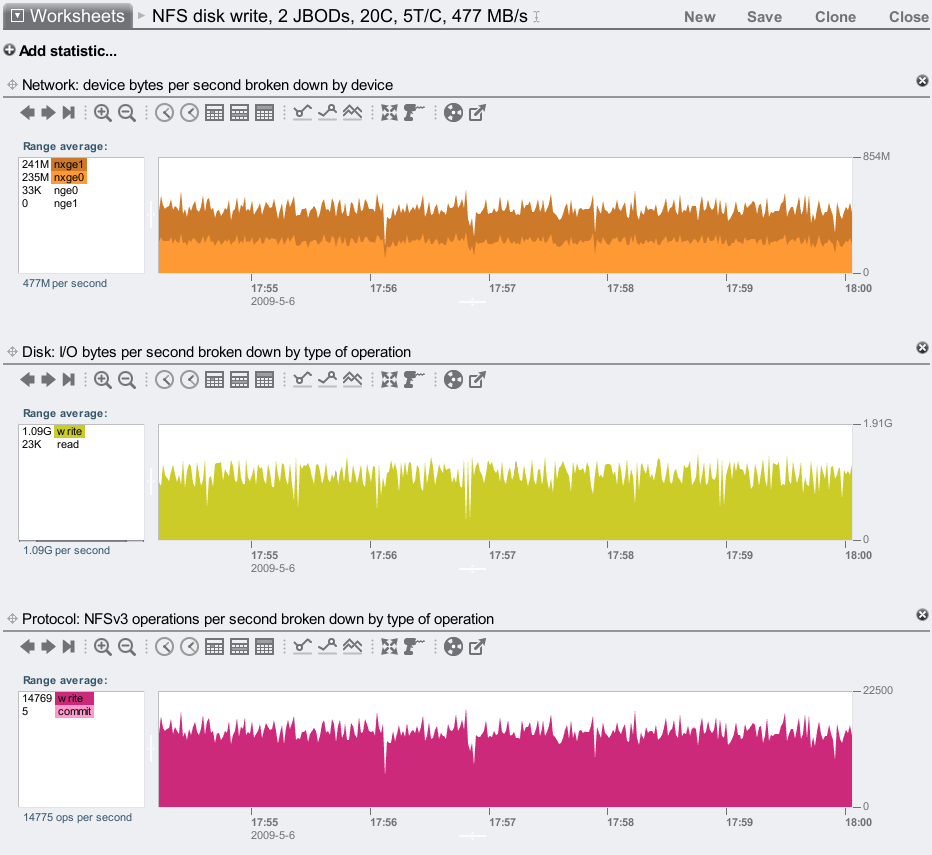Move backward in time on Network graph
Image resolution: width=932 pixels, height=855 pixels.
point(27,113)
